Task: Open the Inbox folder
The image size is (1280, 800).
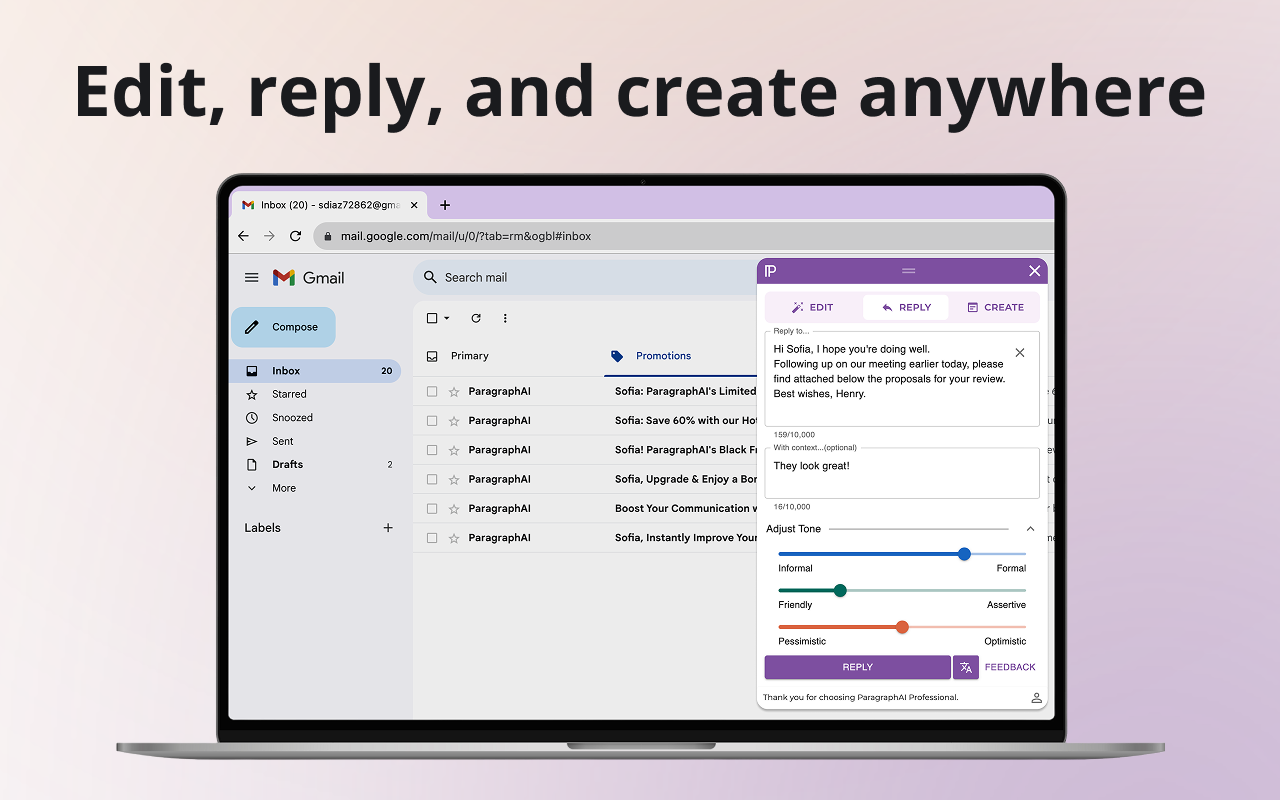Action: pos(315,371)
